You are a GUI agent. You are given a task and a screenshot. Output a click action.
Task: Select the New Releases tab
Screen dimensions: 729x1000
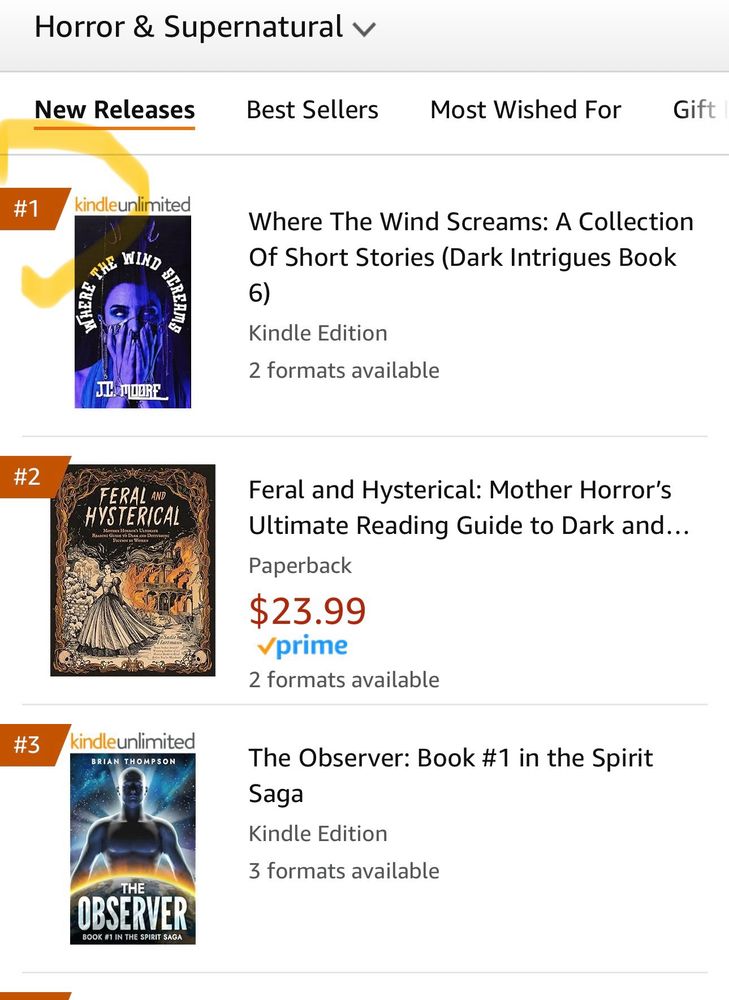[115, 110]
